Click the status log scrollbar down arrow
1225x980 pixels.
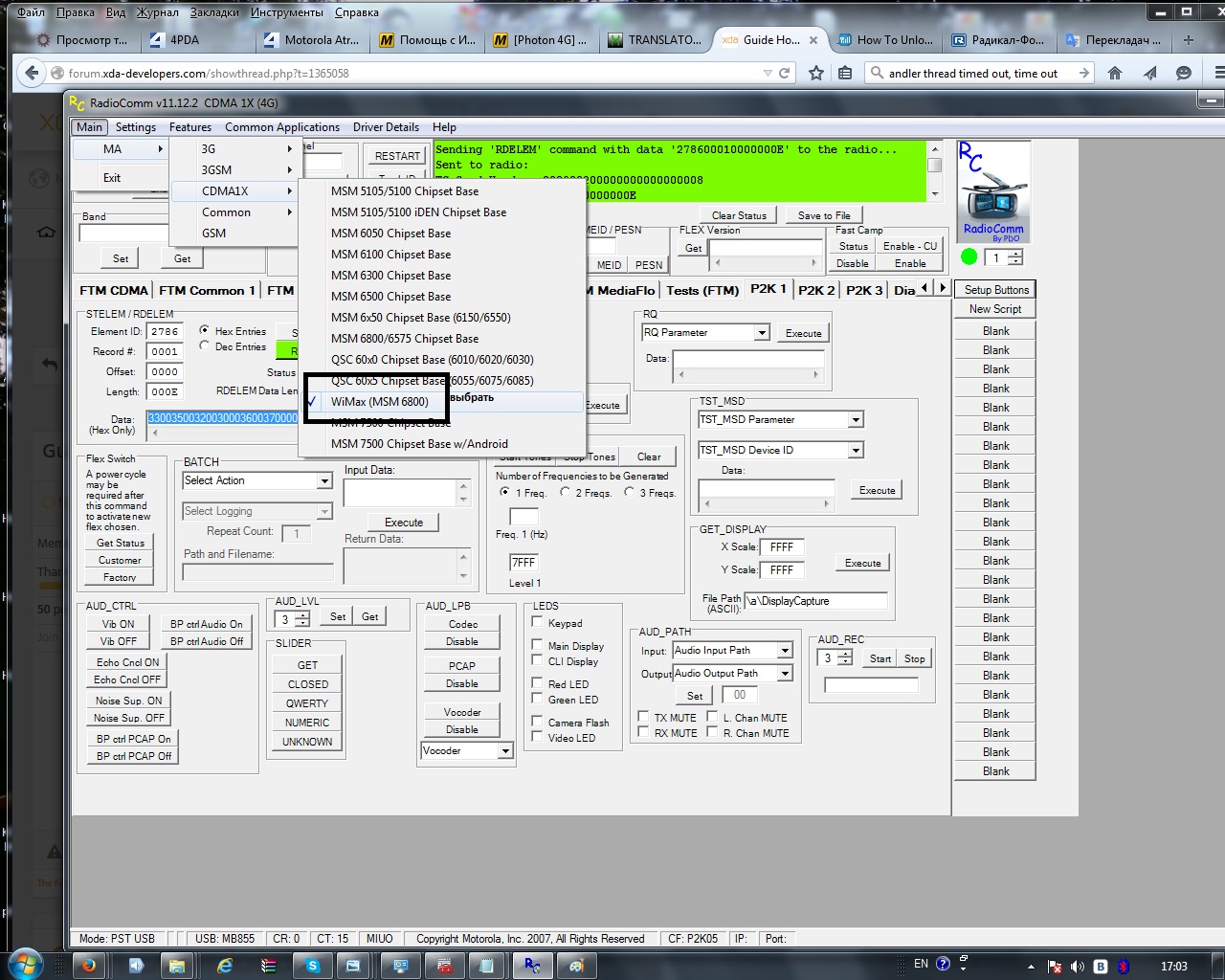tap(935, 194)
